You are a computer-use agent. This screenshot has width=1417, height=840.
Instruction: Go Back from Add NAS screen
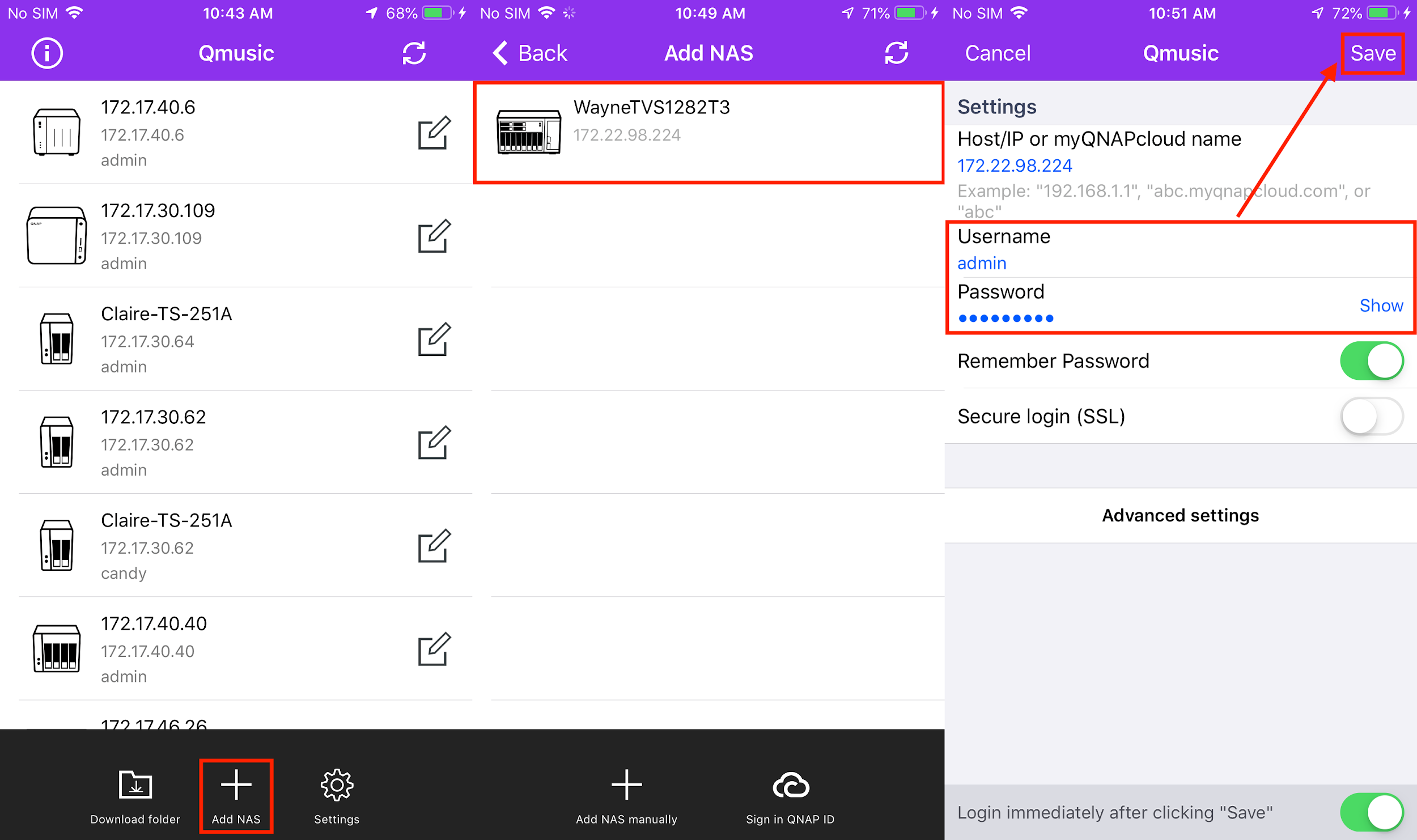pyautogui.click(x=529, y=53)
